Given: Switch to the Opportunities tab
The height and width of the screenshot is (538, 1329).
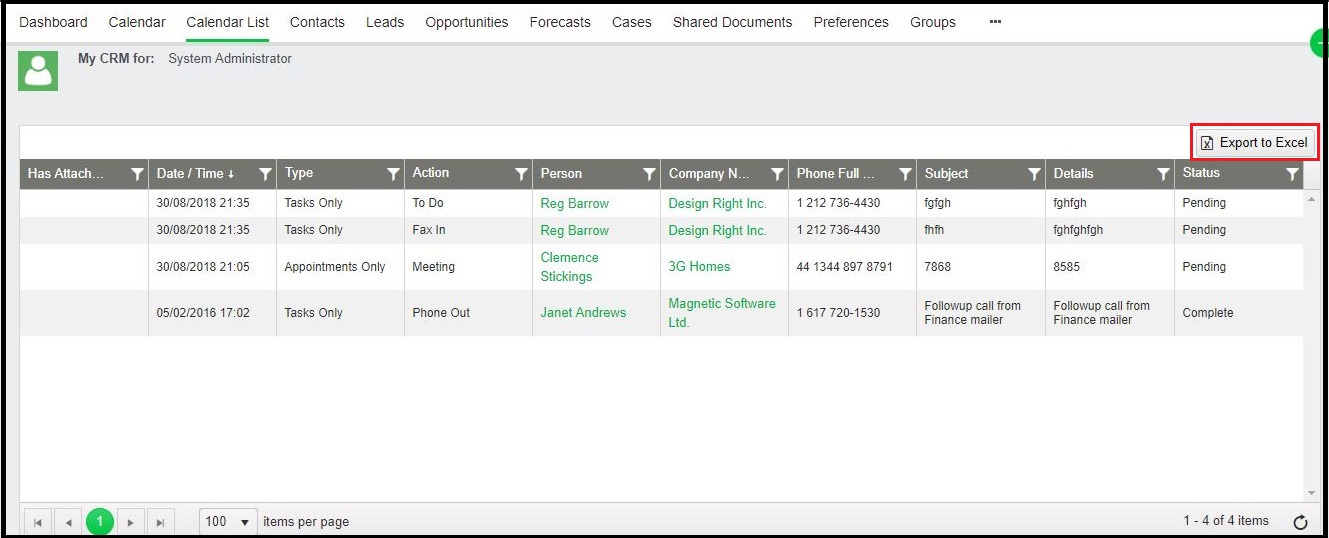Looking at the screenshot, I should tap(466, 22).
